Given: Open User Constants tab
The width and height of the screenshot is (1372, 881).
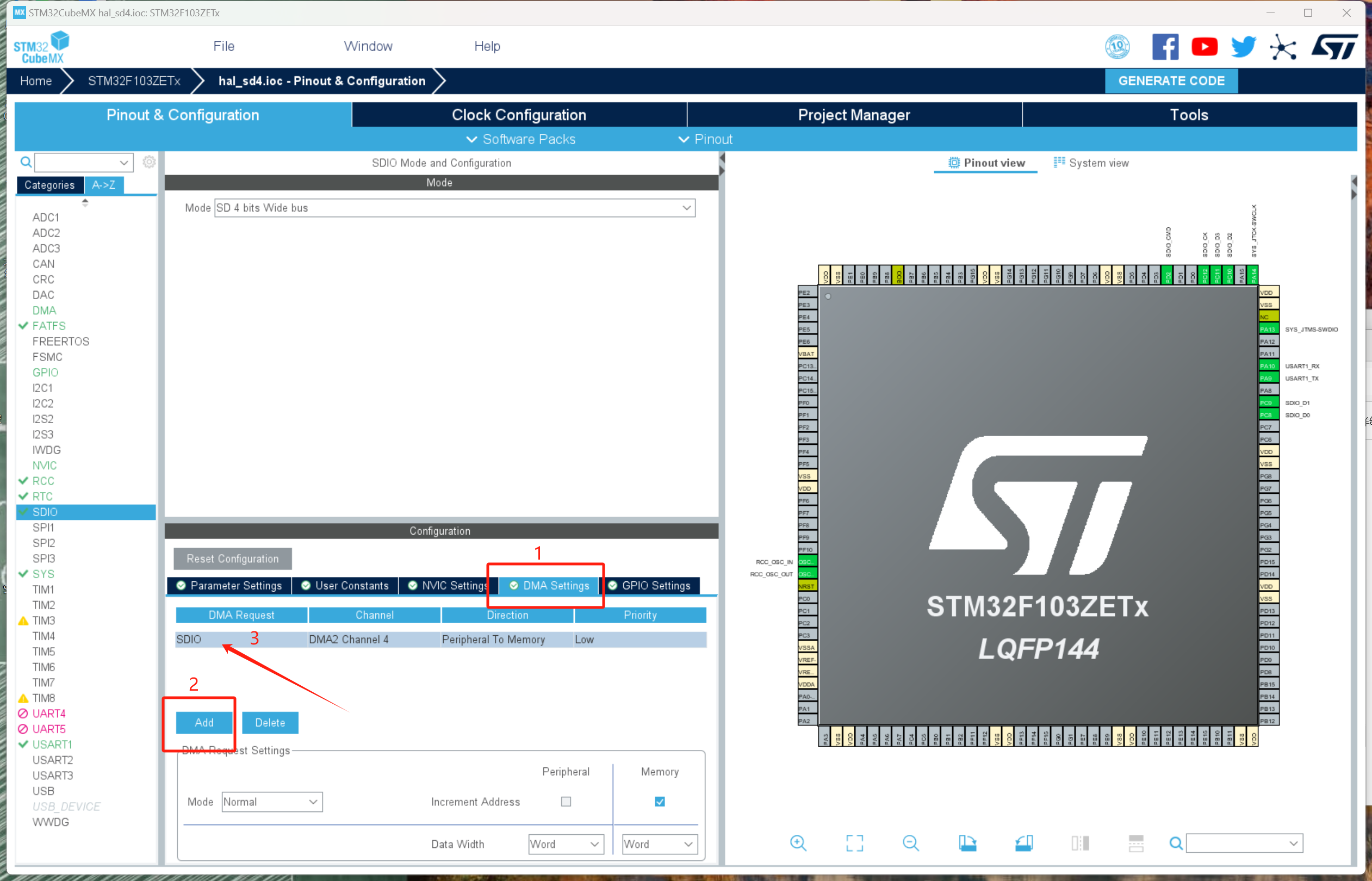Looking at the screenshot, I should 345,585.
